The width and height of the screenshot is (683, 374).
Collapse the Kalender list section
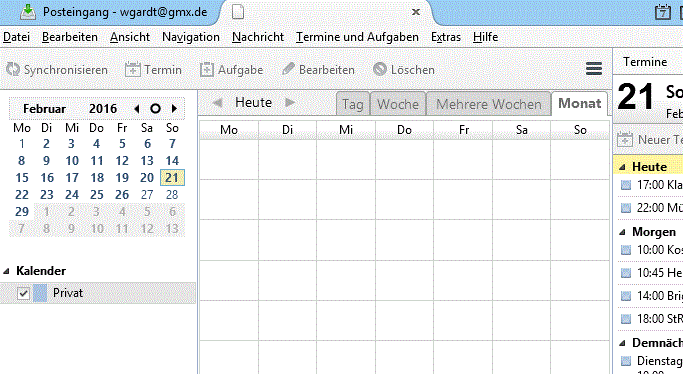click(6, 271)
